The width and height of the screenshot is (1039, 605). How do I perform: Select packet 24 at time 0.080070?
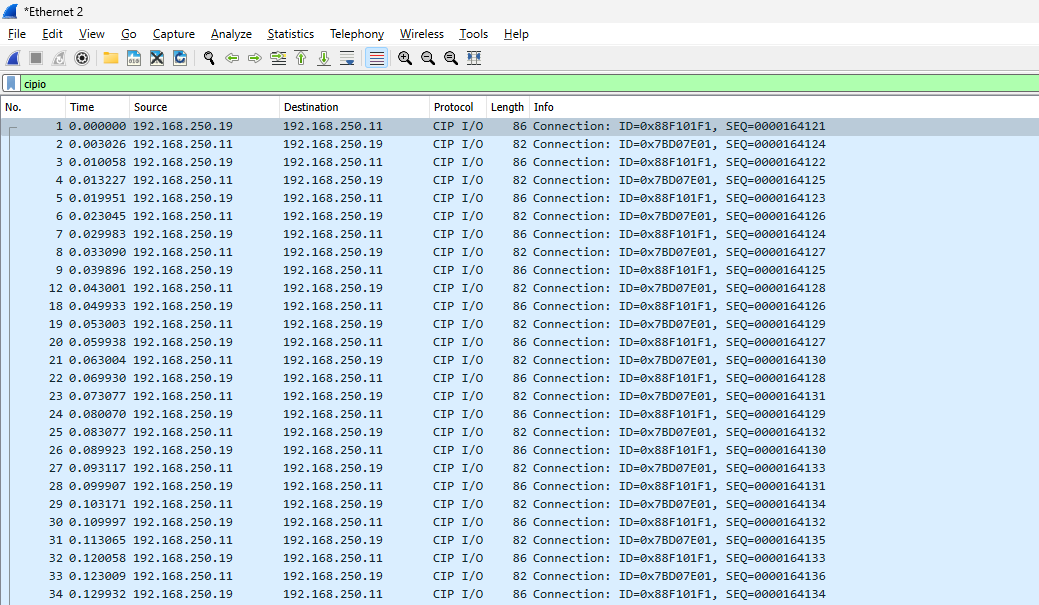[520, 414]
